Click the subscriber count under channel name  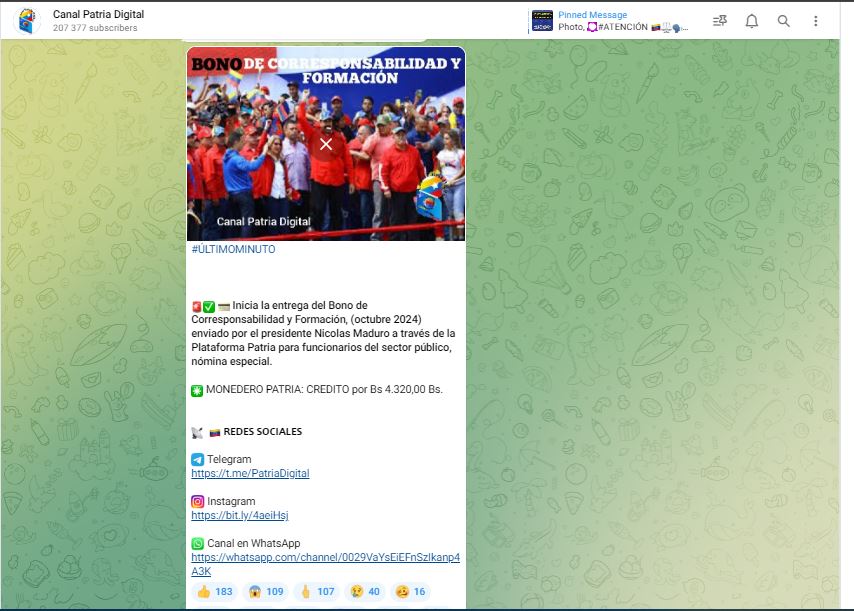coord(95,28)
